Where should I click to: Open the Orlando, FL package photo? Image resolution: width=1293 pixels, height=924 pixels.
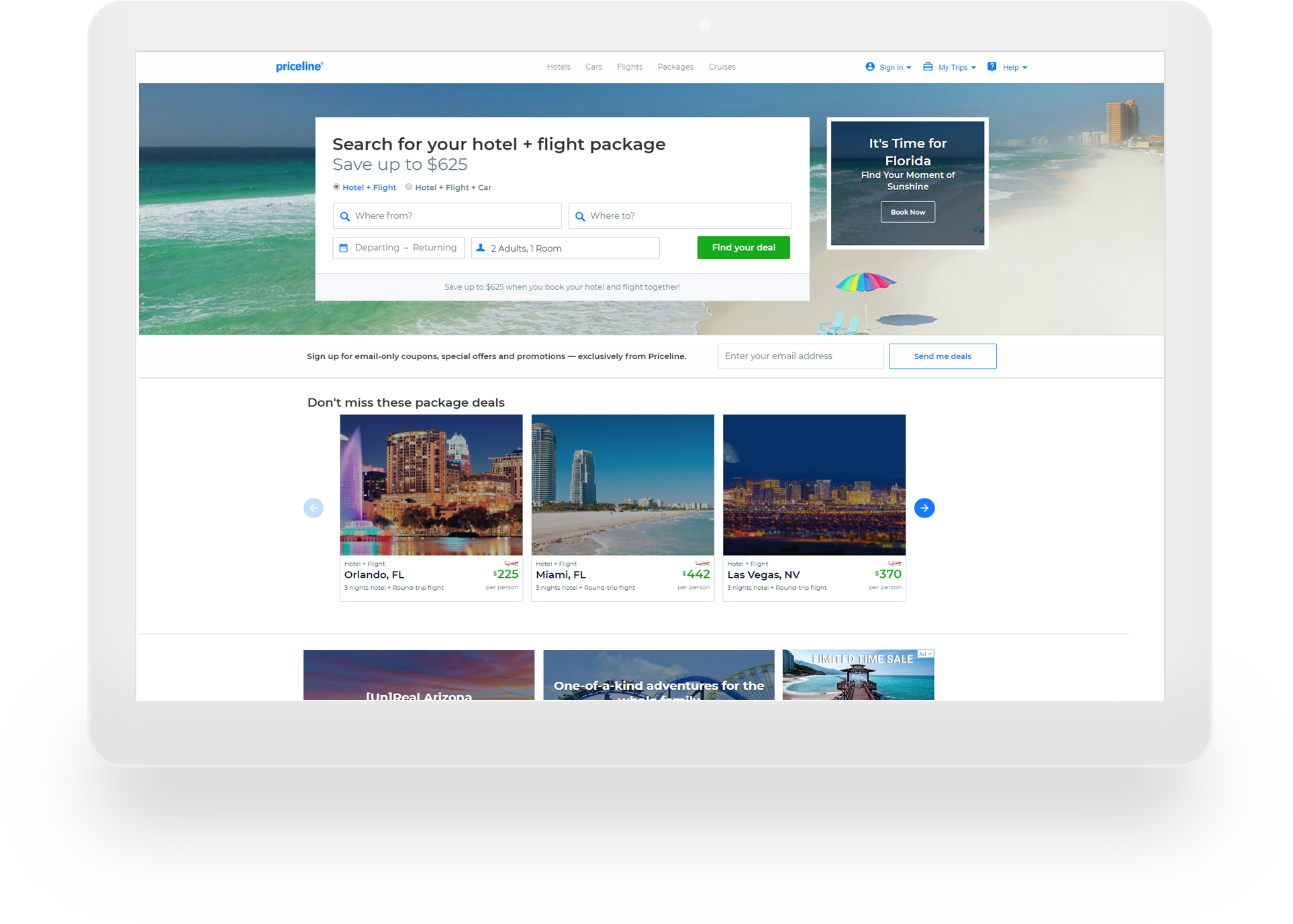(x=431, y=484)
